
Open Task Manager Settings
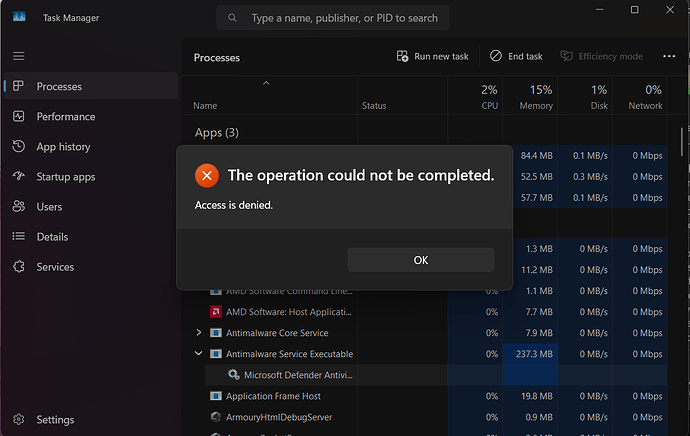click(x=55, y=420)
